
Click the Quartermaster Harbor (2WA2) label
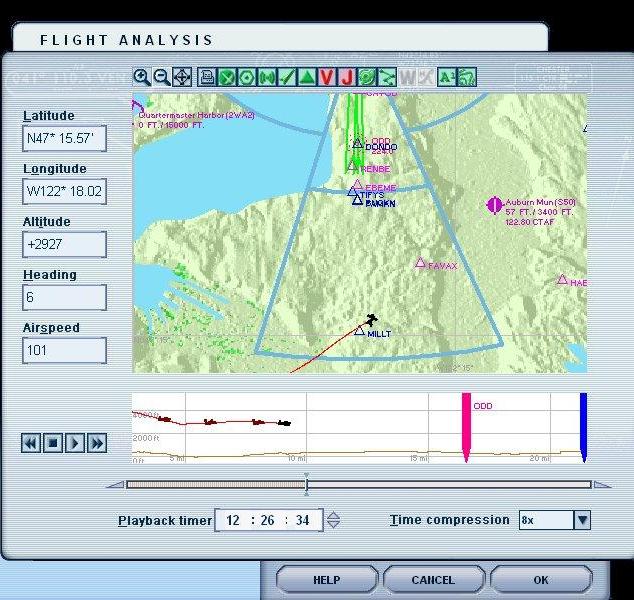[x=197, y=115]
